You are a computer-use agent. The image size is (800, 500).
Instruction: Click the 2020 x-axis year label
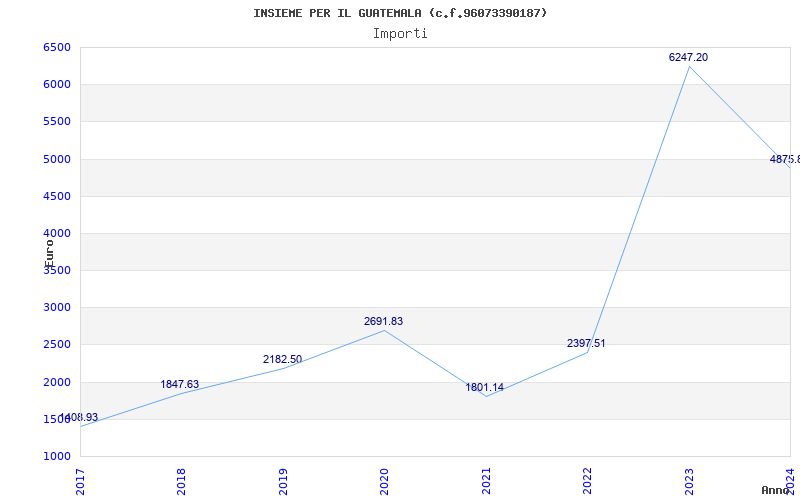pyautogui.click(x=384, y=482)
